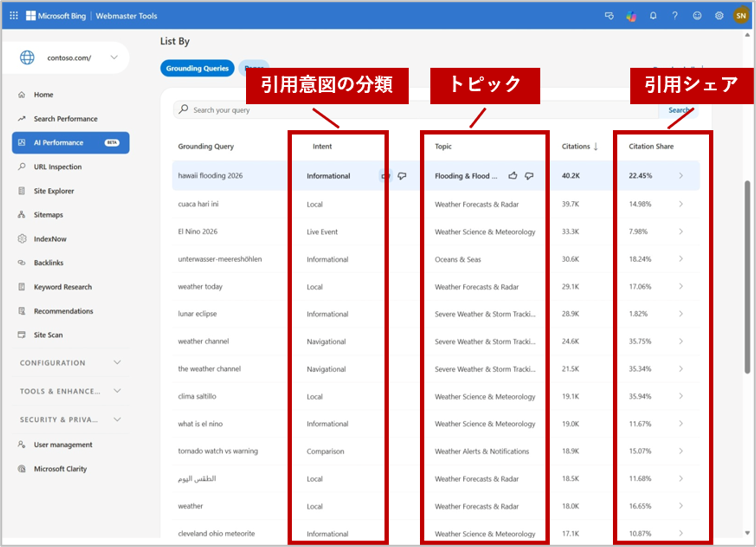The width and height of the screenshot is (756, 547).
Task: Click the page vertical scrollbar thumb
Action: pyautogui.click(x=747, y=277)
